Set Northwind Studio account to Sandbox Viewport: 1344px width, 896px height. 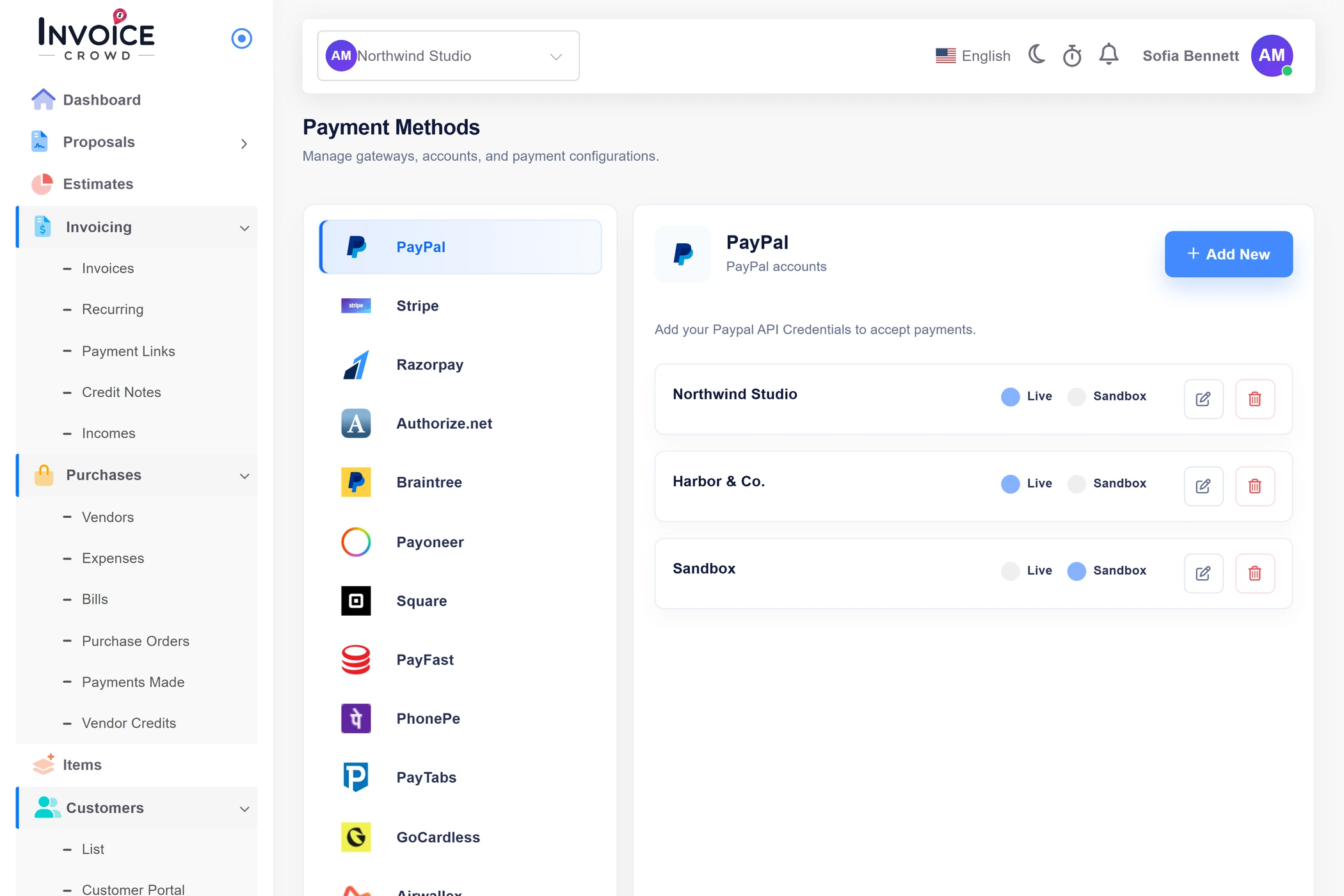click(x=1076, y=397)
